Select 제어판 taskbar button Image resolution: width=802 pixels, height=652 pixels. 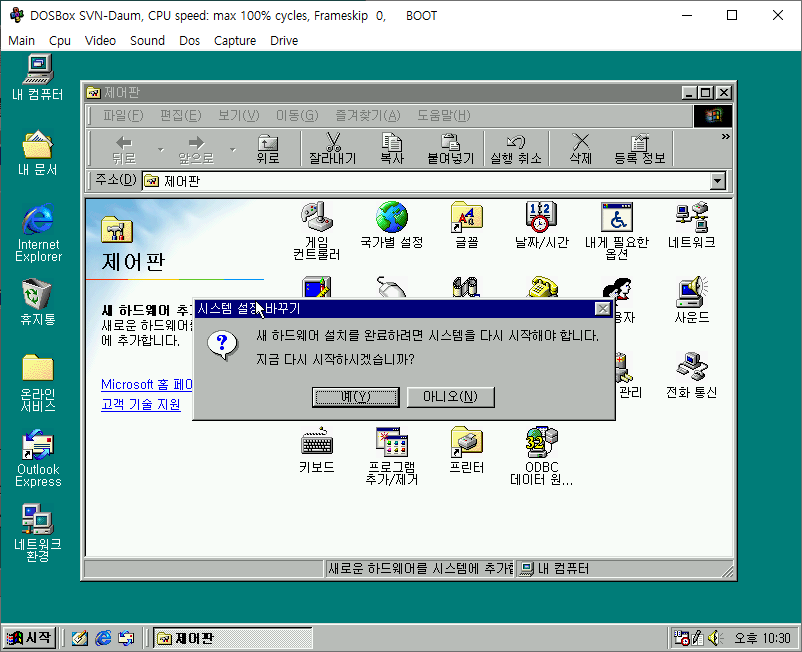[233, 638]
